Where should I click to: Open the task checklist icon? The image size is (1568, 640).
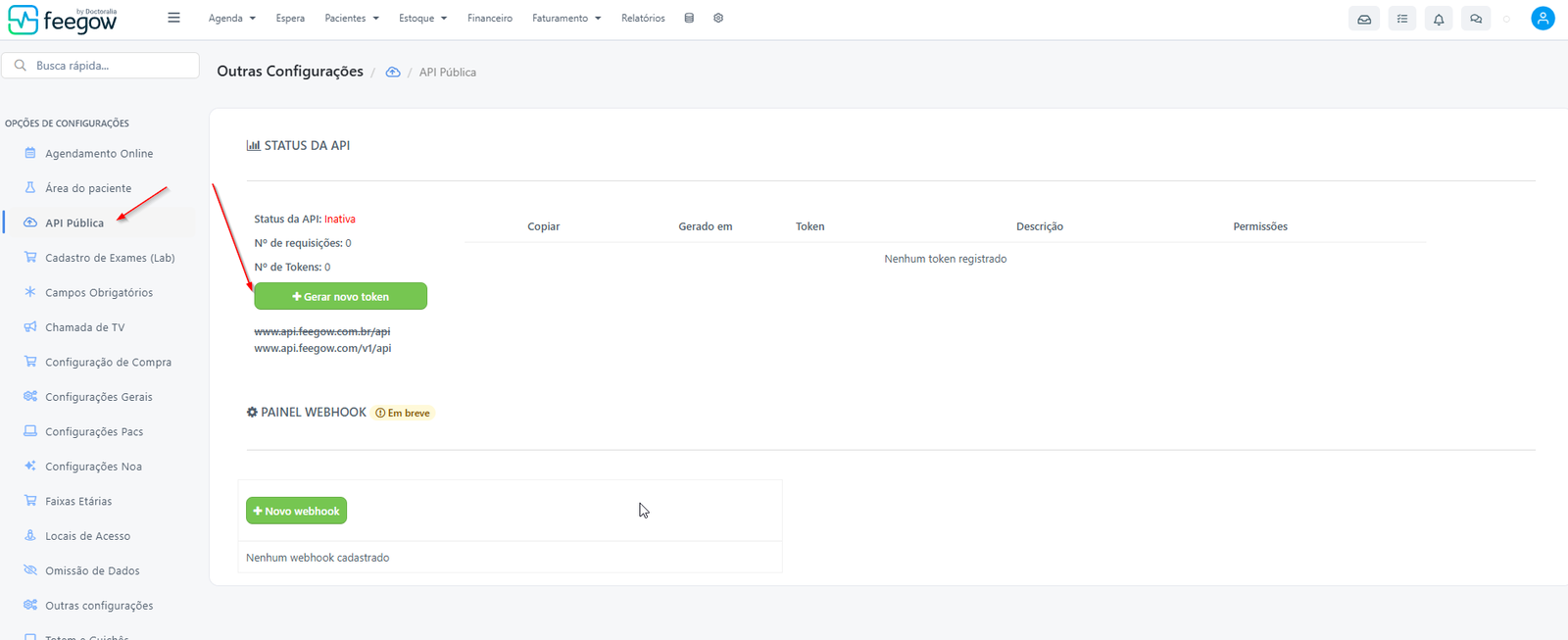(1402, 19)
